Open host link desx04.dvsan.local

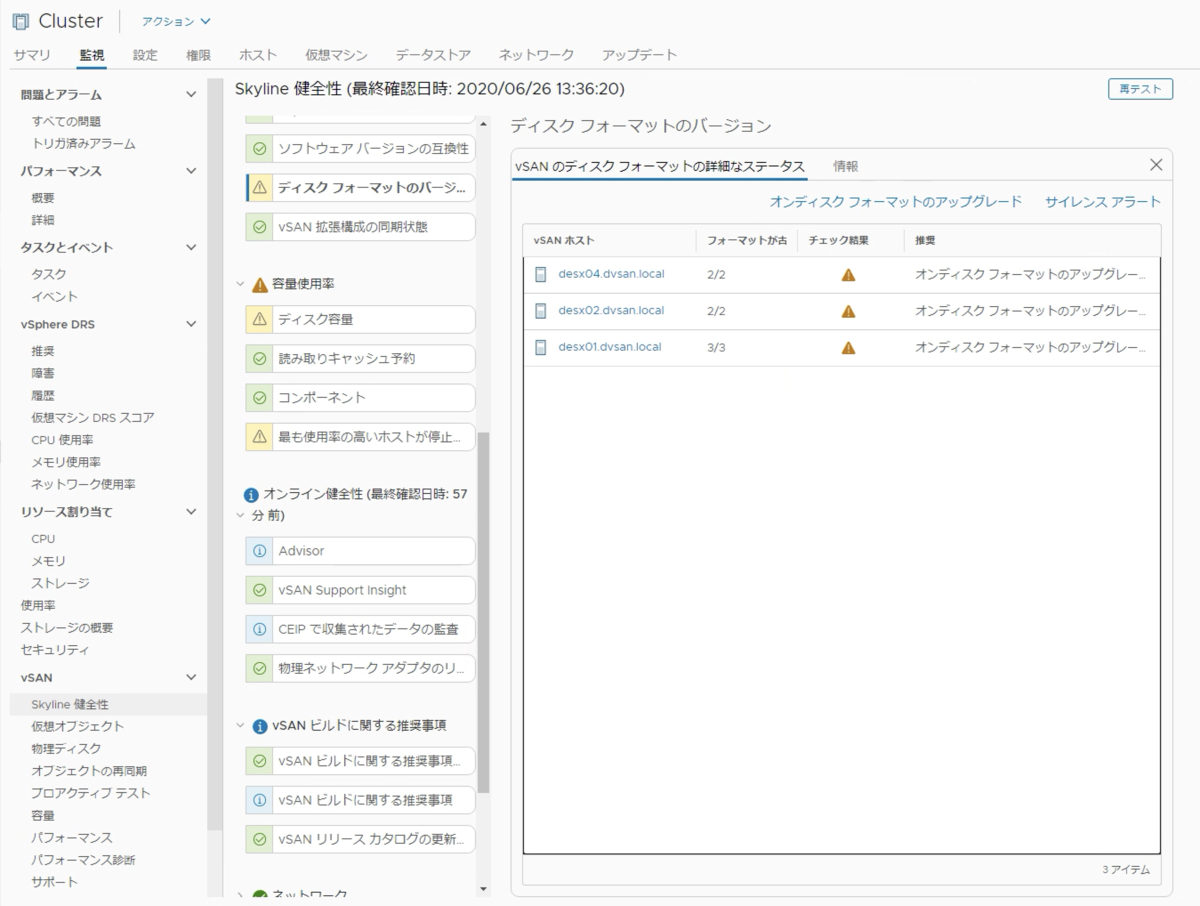611,274
